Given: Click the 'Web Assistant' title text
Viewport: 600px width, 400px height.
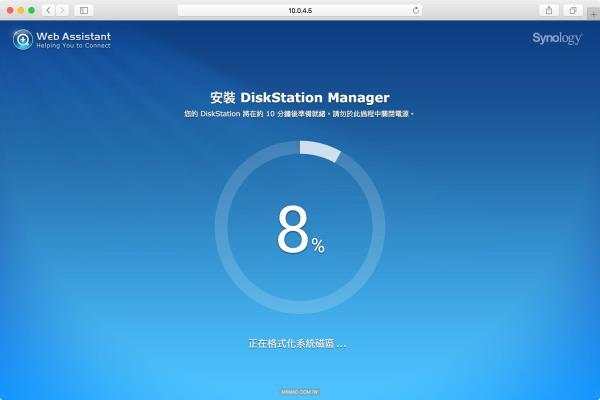Looking at the screenshot, I should (73, 36).
